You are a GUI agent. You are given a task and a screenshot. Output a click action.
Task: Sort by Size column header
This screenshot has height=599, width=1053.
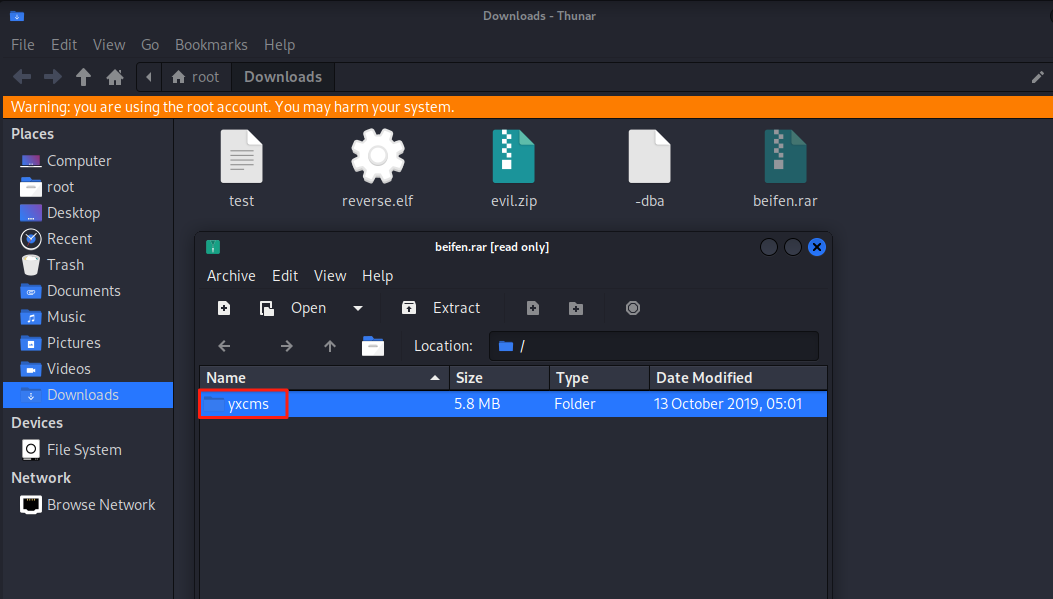coord(500,378)
